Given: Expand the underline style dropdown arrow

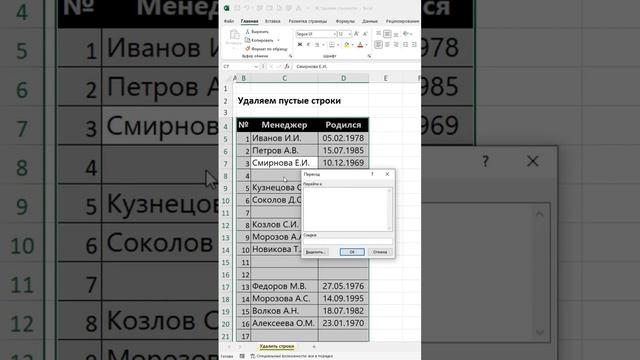Looking at the screenshot, I should click(323, 45).
